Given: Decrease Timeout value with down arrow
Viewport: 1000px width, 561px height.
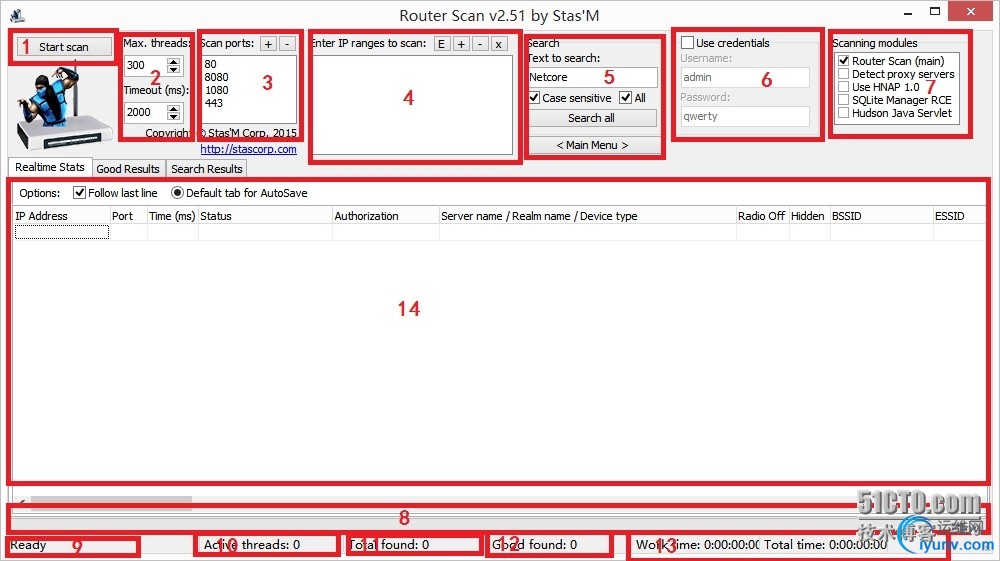Looking at the screenshot, I should point(173,116).
